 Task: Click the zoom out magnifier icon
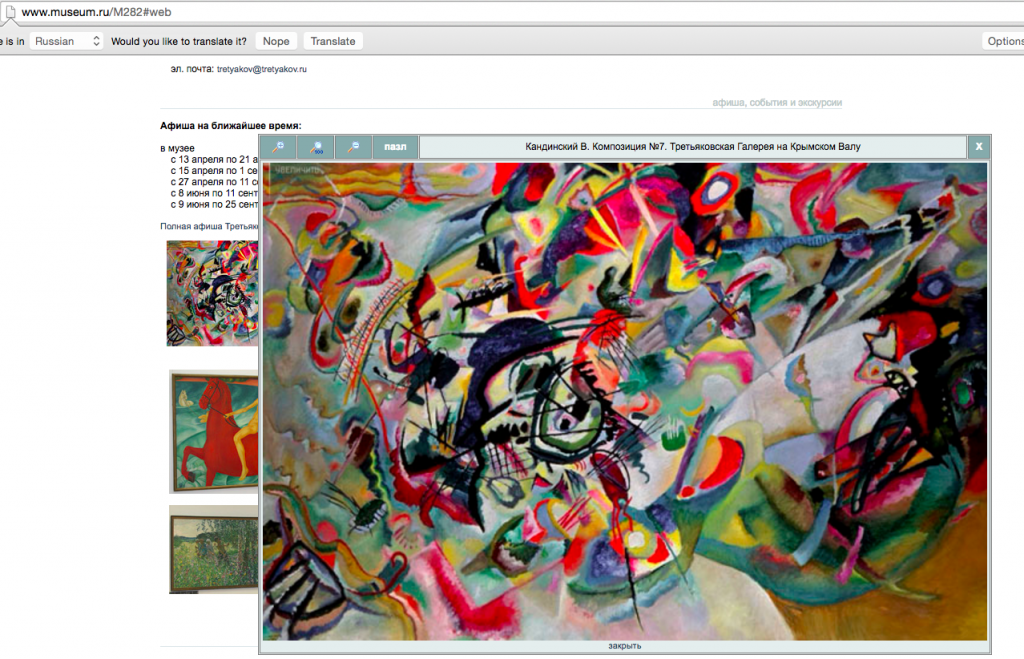tap(353, 147)
